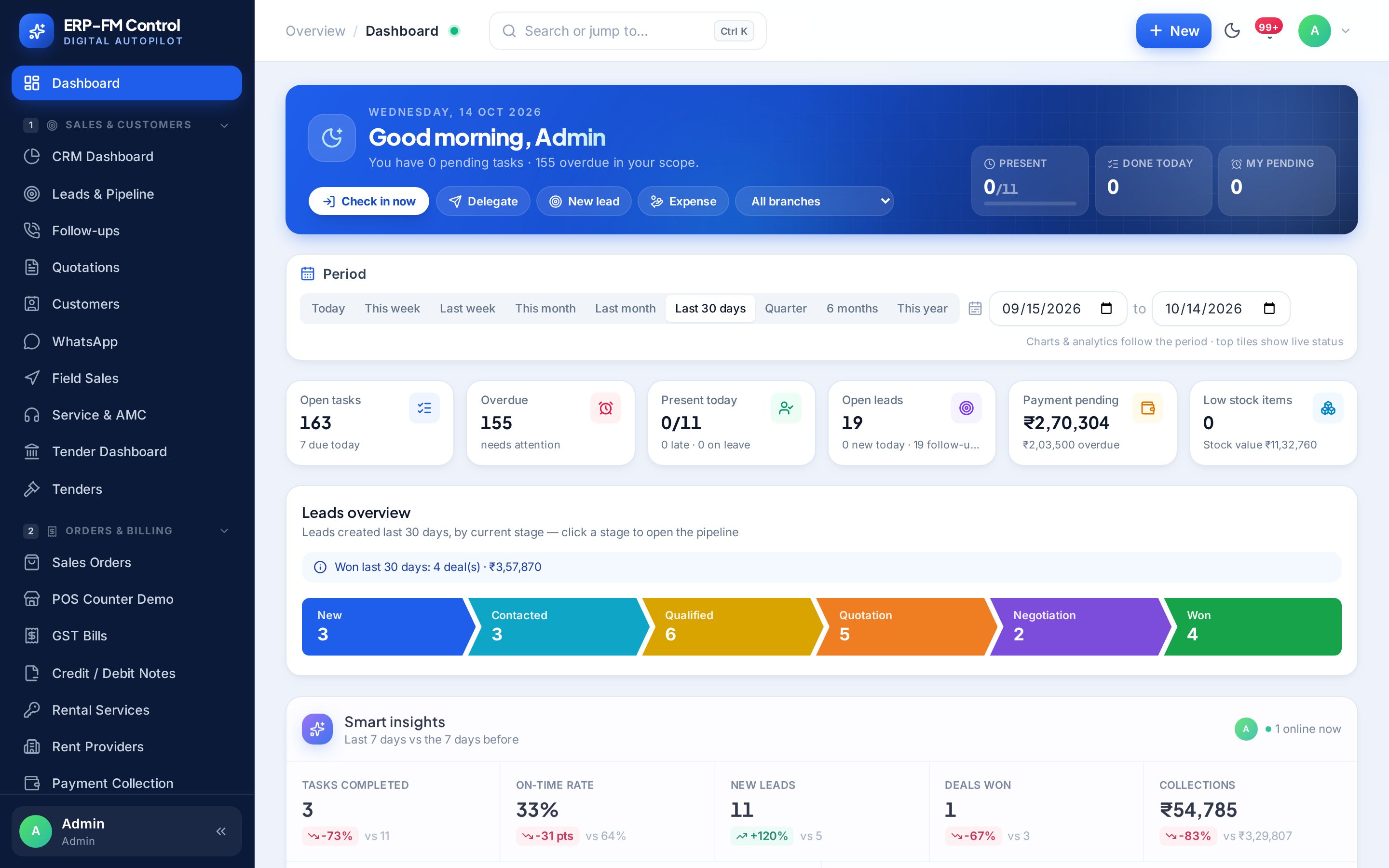Screen dimensions: 1389x868
Task: Open Tender Dashboard
Action: pyautogui.click(x=127, y=451)
